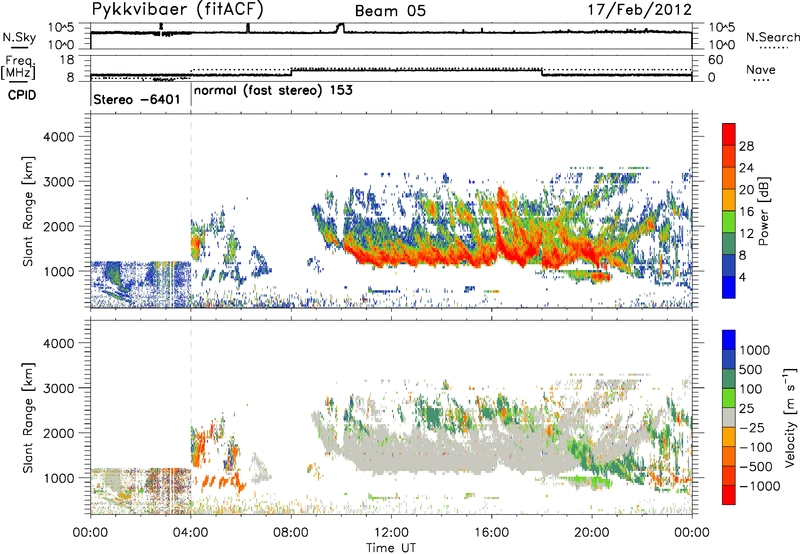
Task: Click the 500 label on Velocity colorbar
Action: 751,370
